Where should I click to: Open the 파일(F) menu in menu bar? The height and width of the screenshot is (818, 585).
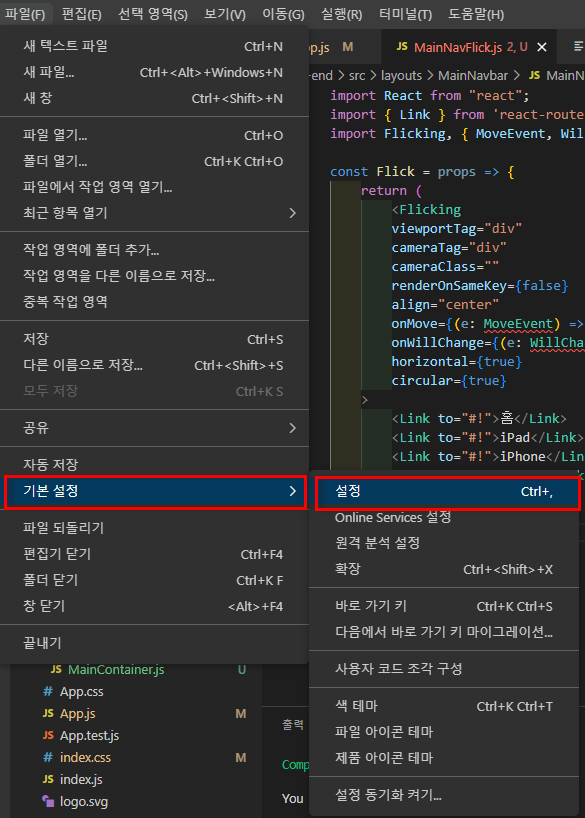click(25, 14)
